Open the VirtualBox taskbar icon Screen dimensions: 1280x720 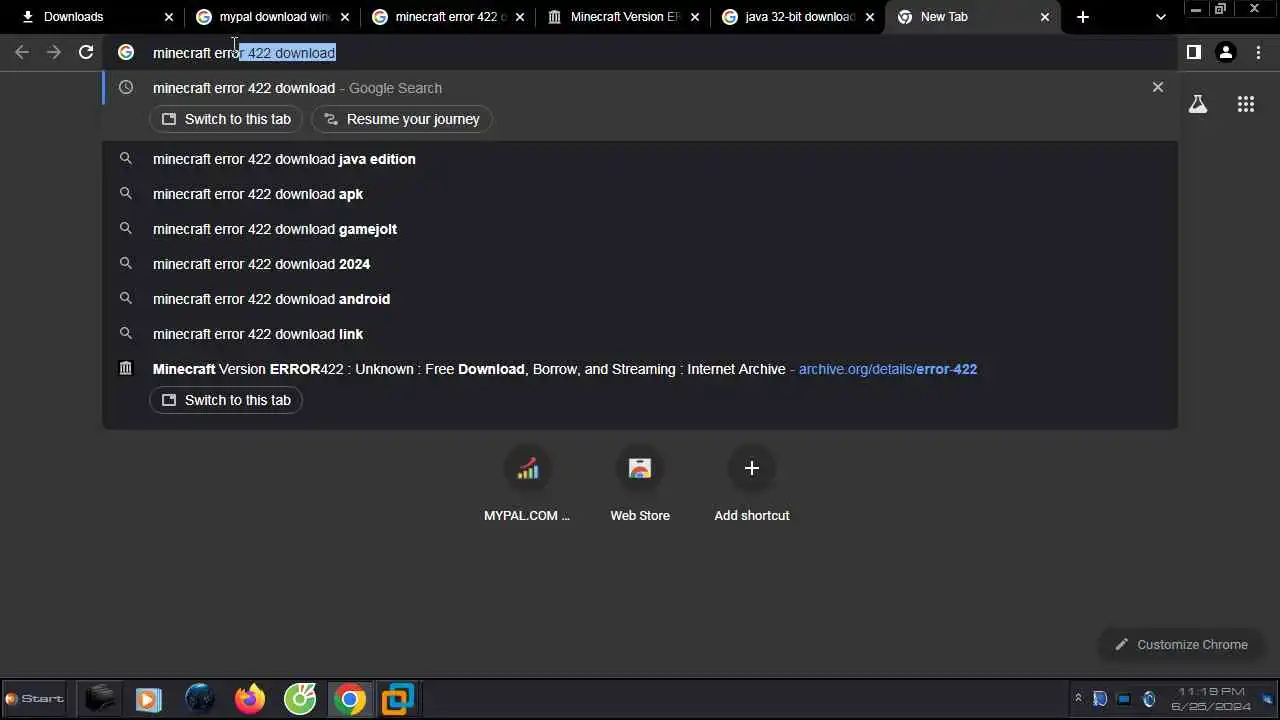click(397, 699)
